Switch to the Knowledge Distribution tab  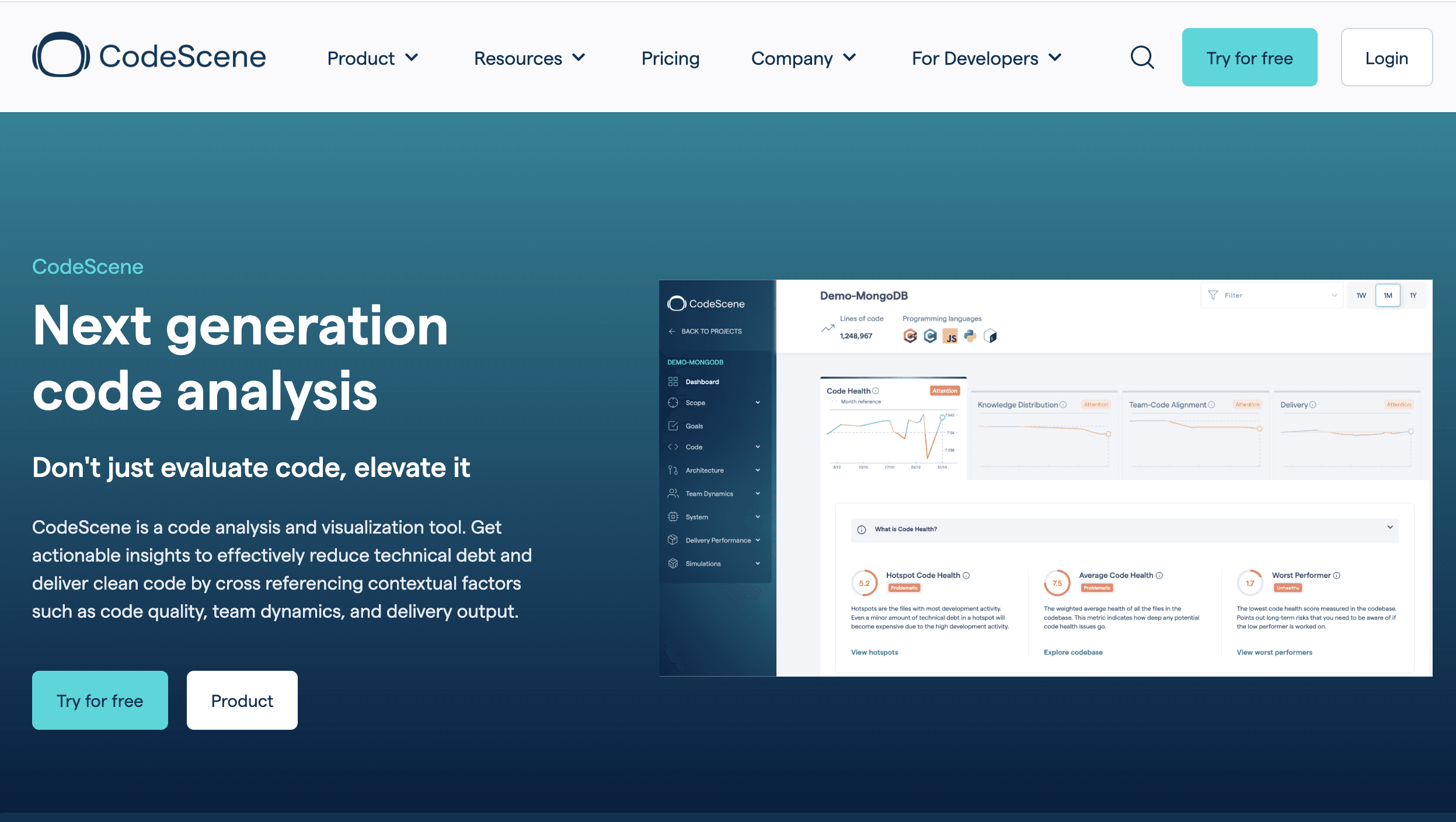click(x=1044, y=435)
